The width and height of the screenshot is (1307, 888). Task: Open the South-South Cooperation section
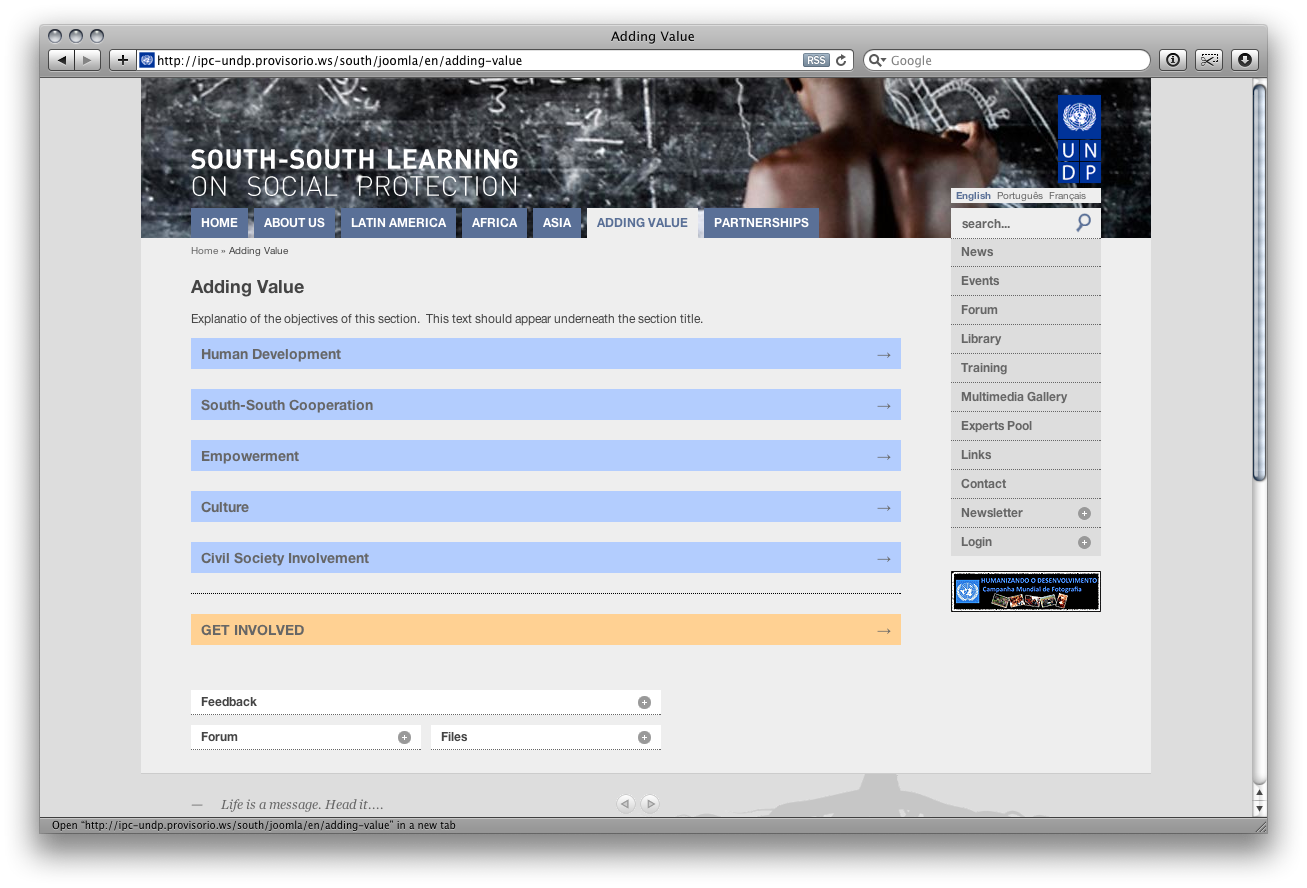coord(546,405)
